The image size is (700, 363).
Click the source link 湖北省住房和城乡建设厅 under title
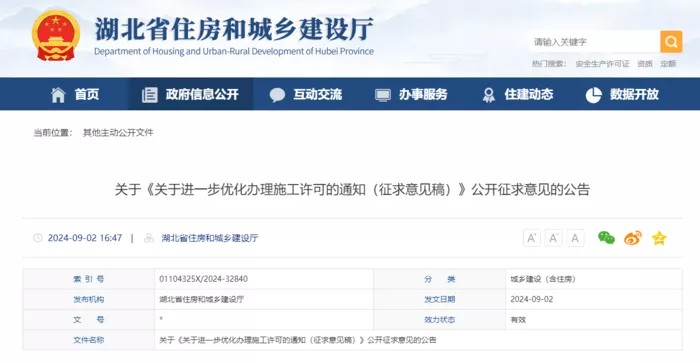(210, 238)
